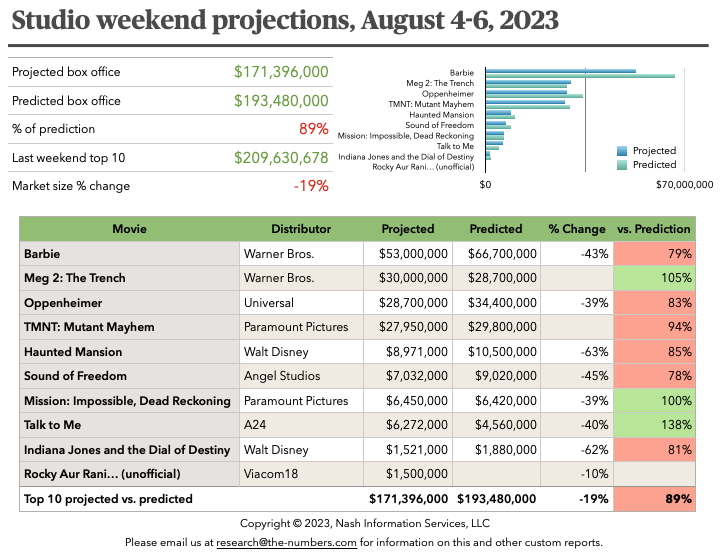Select the Barbie row title cell
The height and width of the screenshot is (560, 720).
[129, 254]
